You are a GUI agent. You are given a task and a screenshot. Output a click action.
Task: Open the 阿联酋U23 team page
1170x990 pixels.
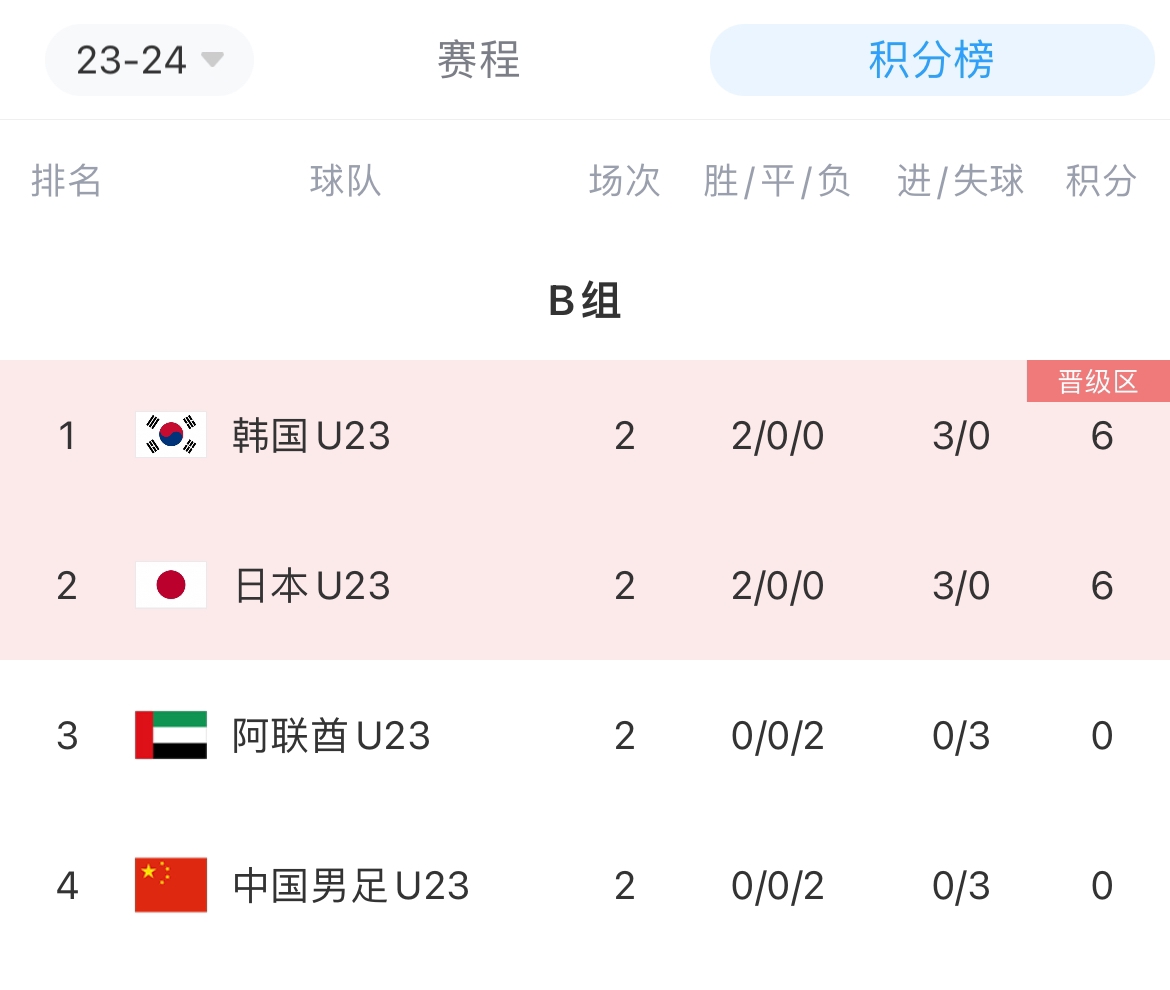pyautogui.click(x=331, y=736)
